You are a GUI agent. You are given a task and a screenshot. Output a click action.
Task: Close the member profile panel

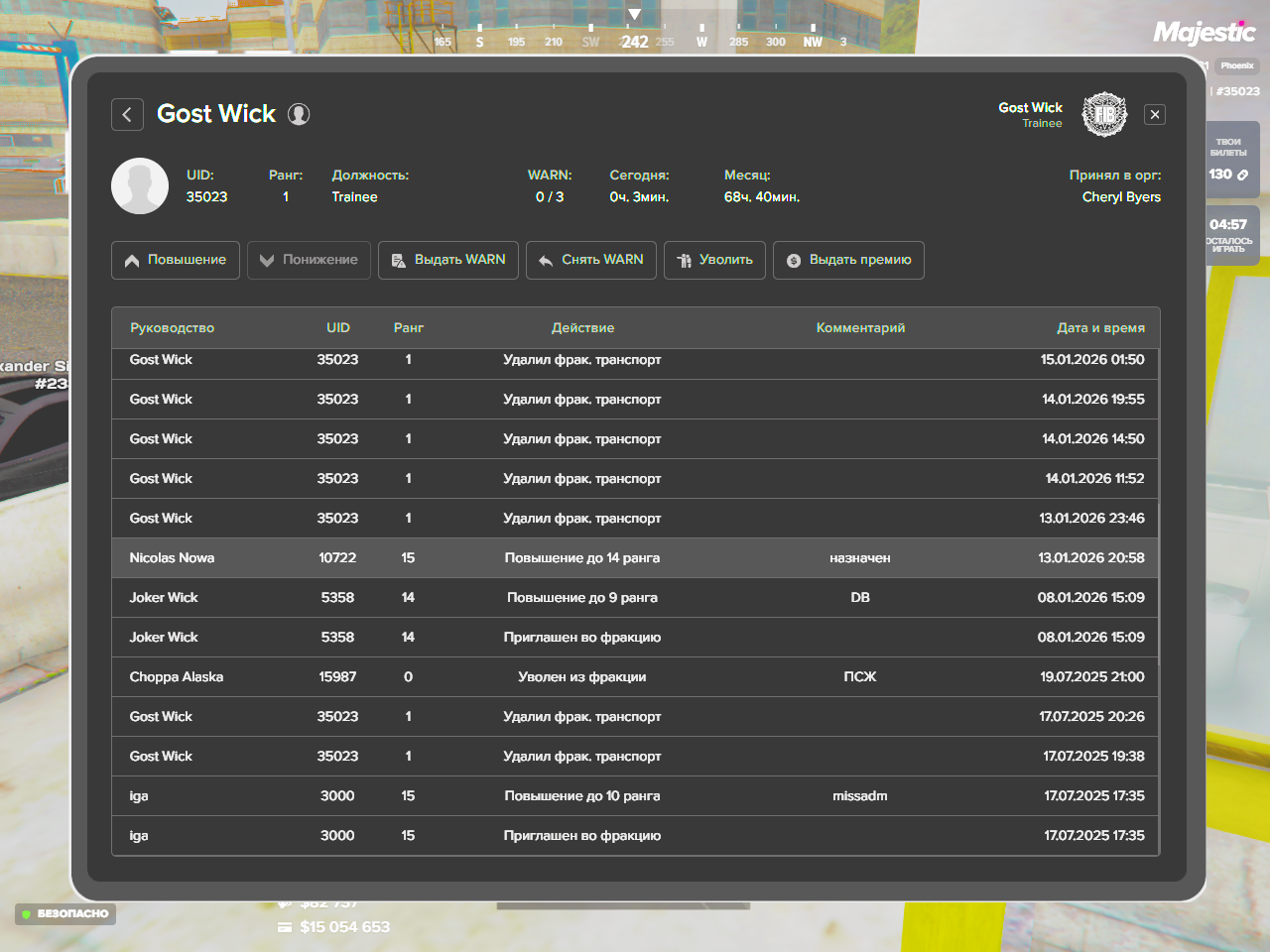(1155, 115)
